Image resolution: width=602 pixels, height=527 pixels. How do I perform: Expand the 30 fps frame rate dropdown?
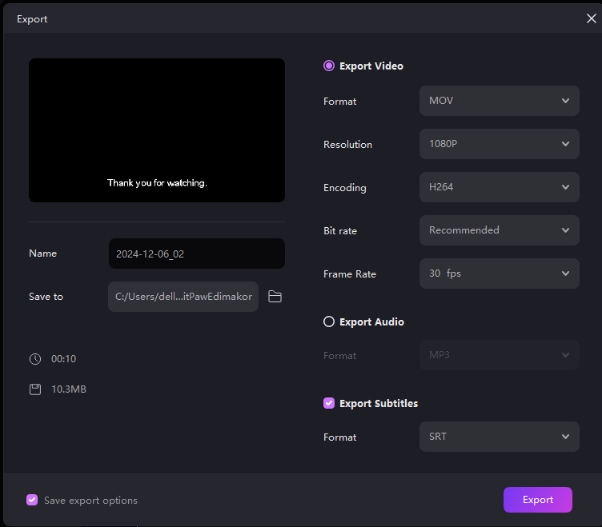point(498,273)
